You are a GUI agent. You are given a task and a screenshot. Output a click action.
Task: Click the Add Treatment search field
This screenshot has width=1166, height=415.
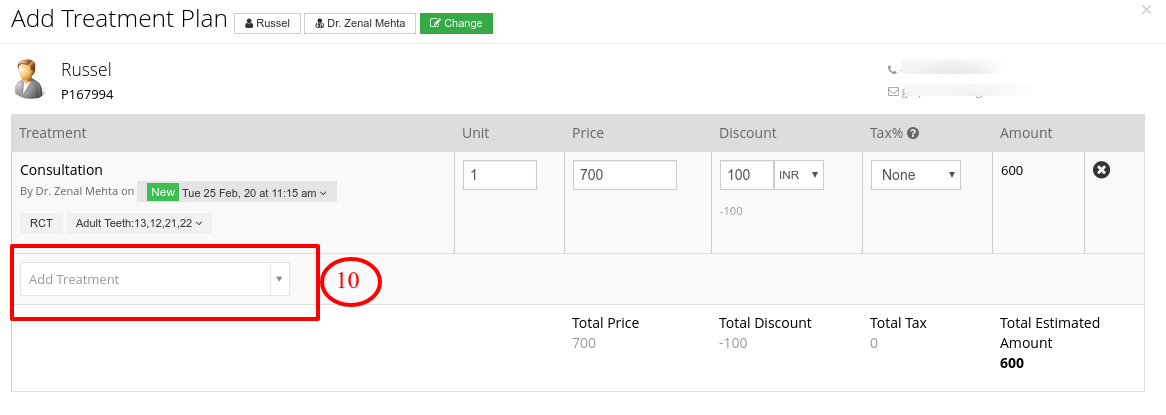pyautogui.click(x=146, y=279)
